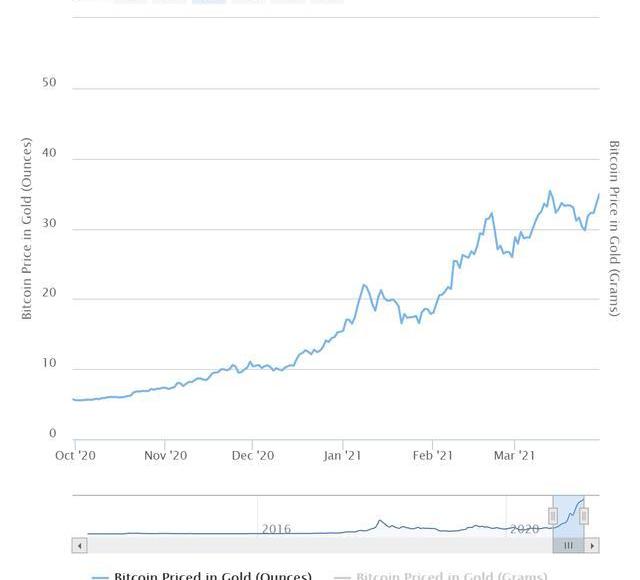
Task: Click the blue line symbol of Ounces legend
Action: 100,577
